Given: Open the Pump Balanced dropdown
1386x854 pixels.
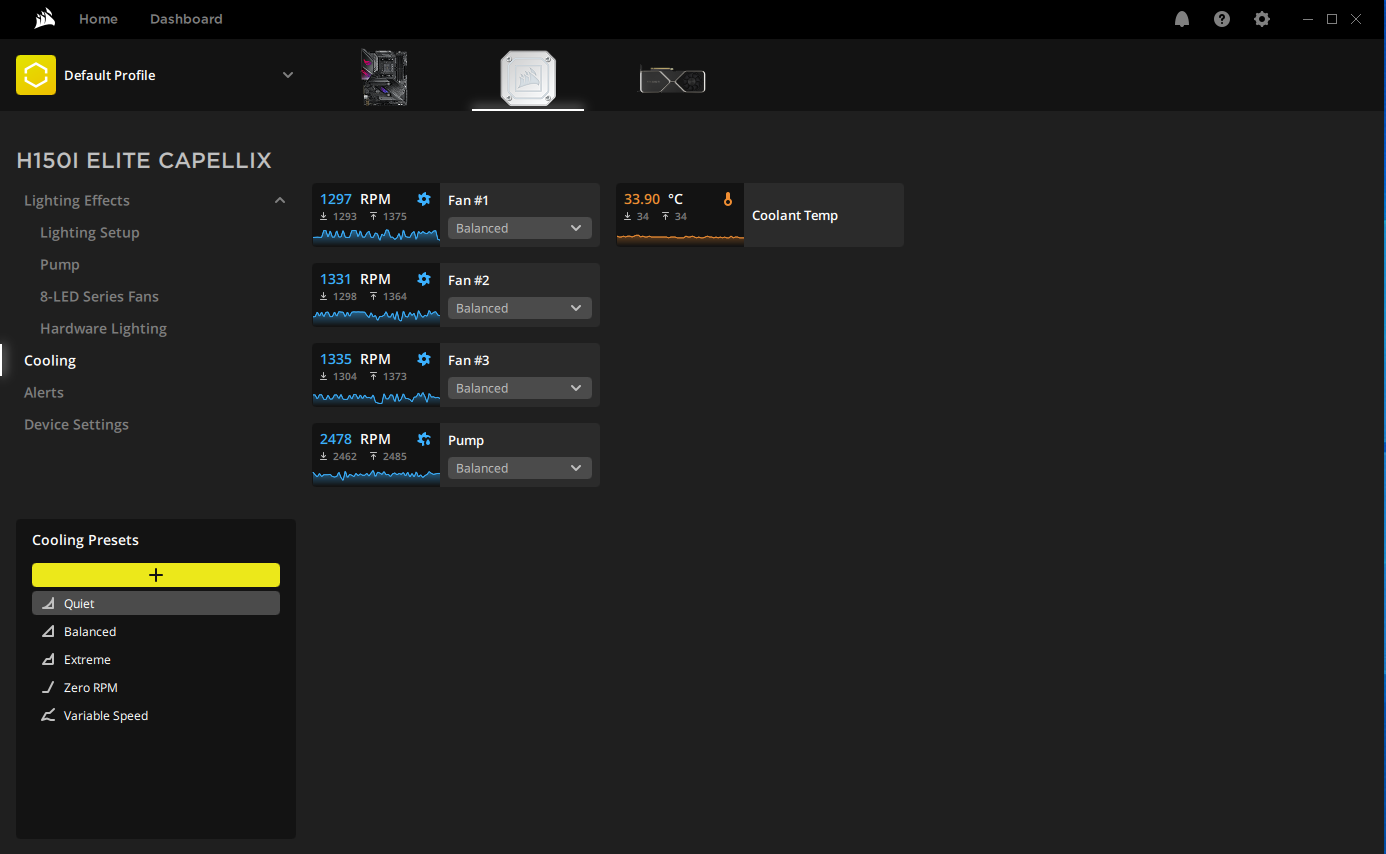Looking at the screenshot, I should tap(520, 468).
